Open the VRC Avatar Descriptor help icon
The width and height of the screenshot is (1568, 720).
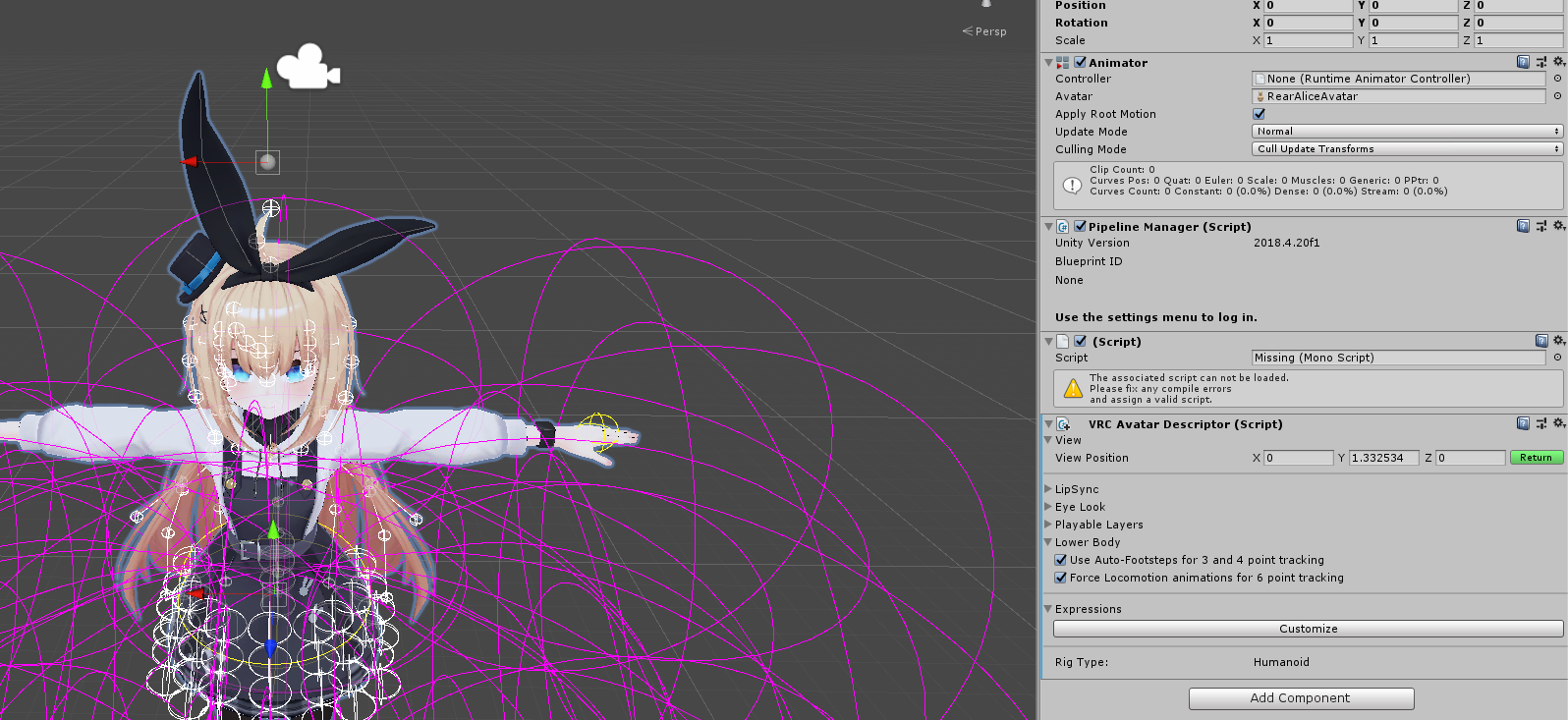pyautogui.click(x=1523, y=423)
